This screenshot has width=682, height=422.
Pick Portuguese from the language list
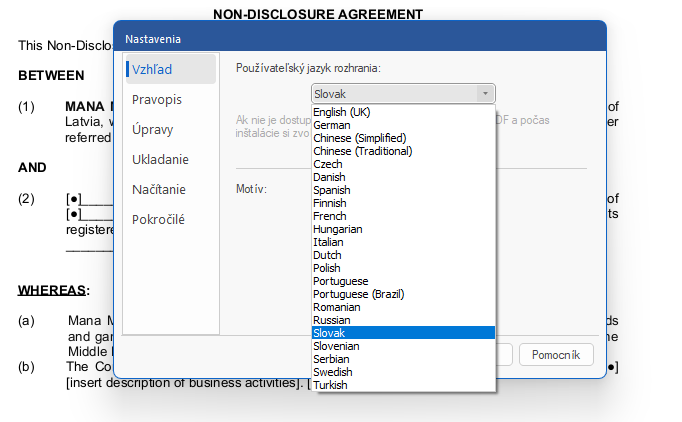(x=403, y=281)
